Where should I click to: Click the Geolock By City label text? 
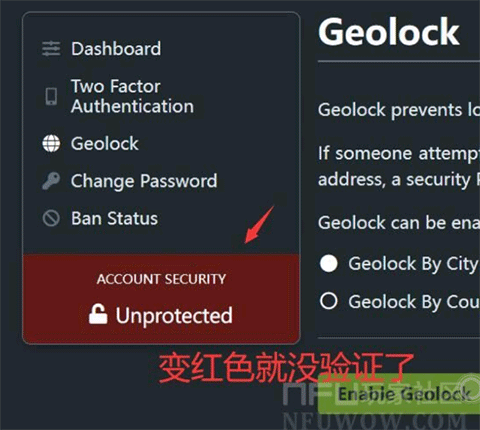(x=413, y=264)
